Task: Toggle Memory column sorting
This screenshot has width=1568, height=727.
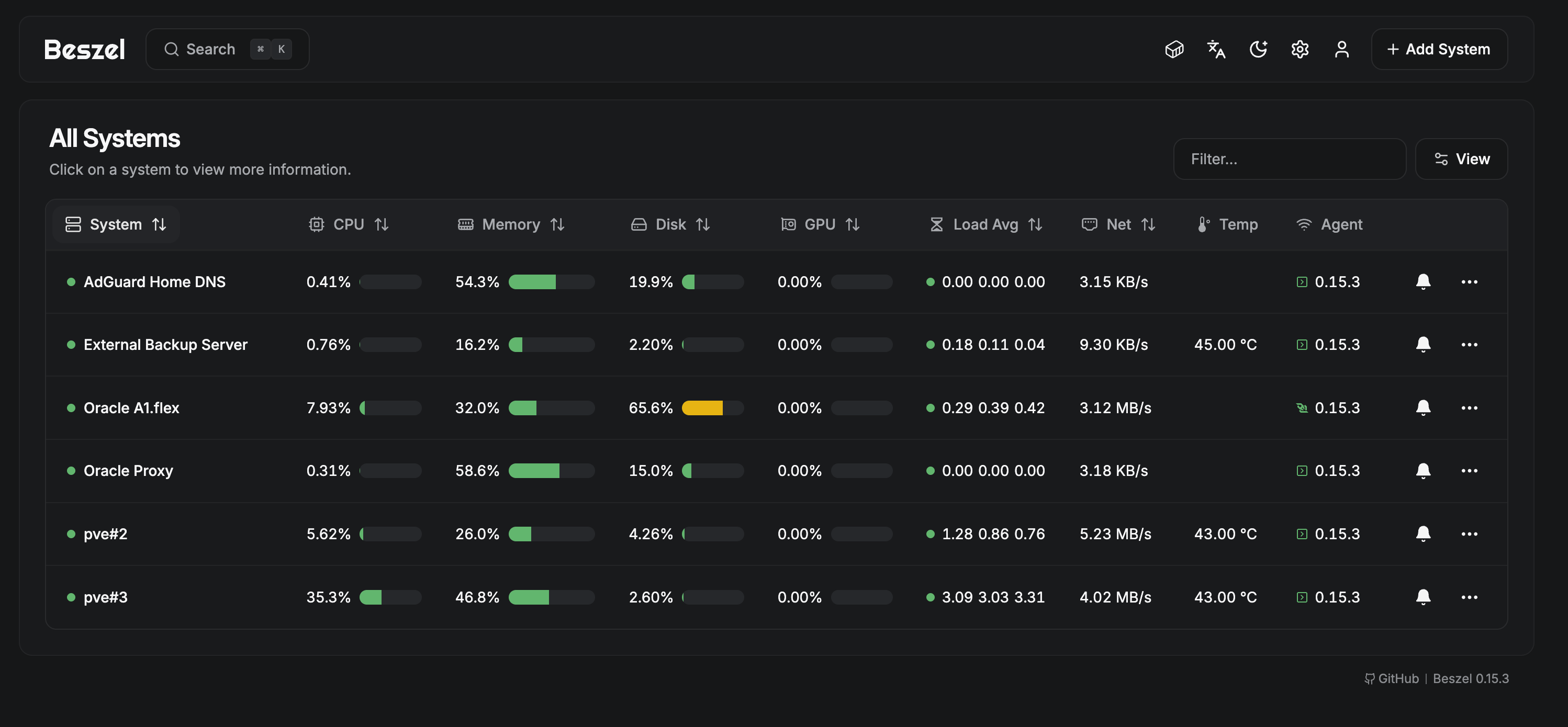Action: (x=511, y=224)
